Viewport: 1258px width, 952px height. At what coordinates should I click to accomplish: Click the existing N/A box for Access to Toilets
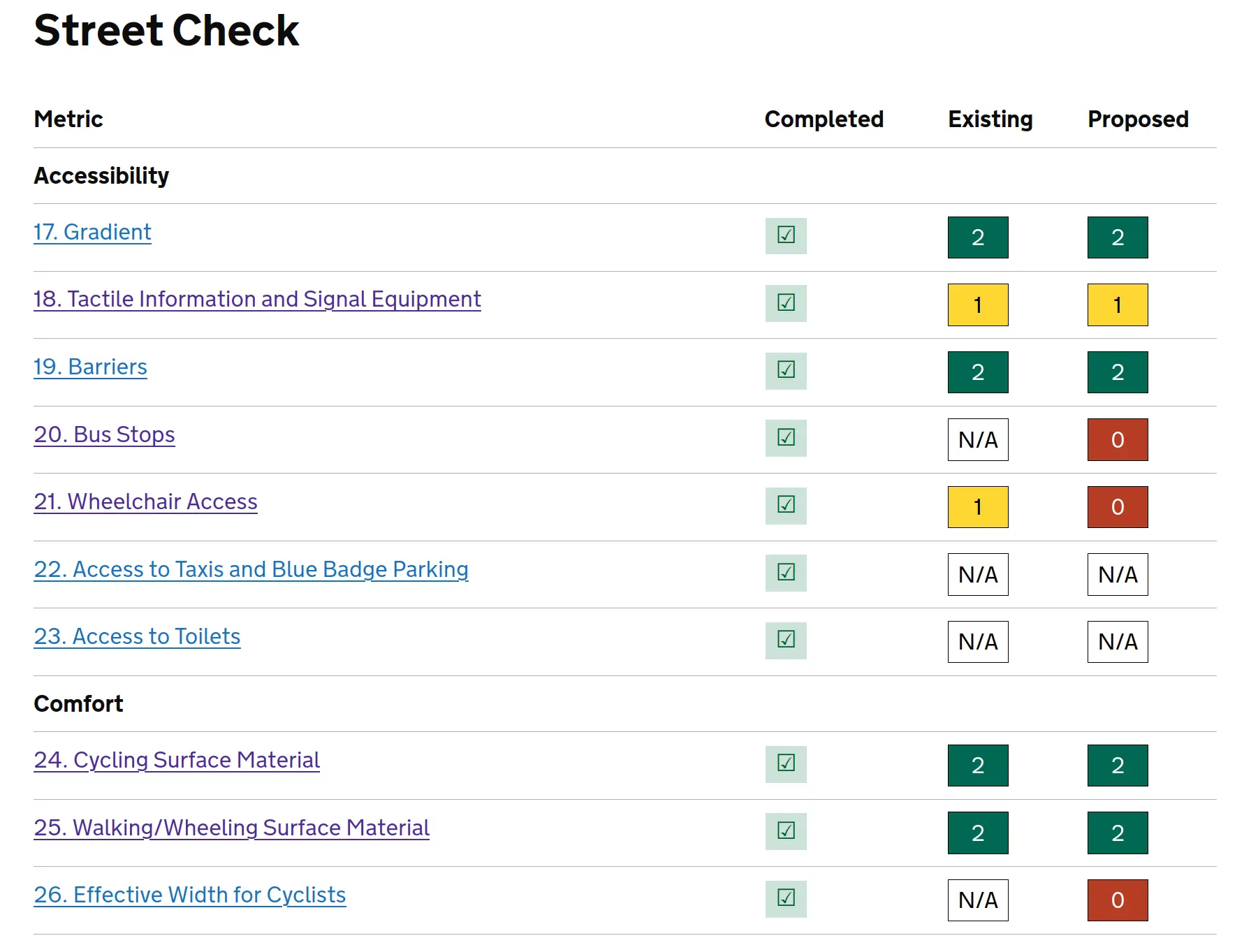977,642
